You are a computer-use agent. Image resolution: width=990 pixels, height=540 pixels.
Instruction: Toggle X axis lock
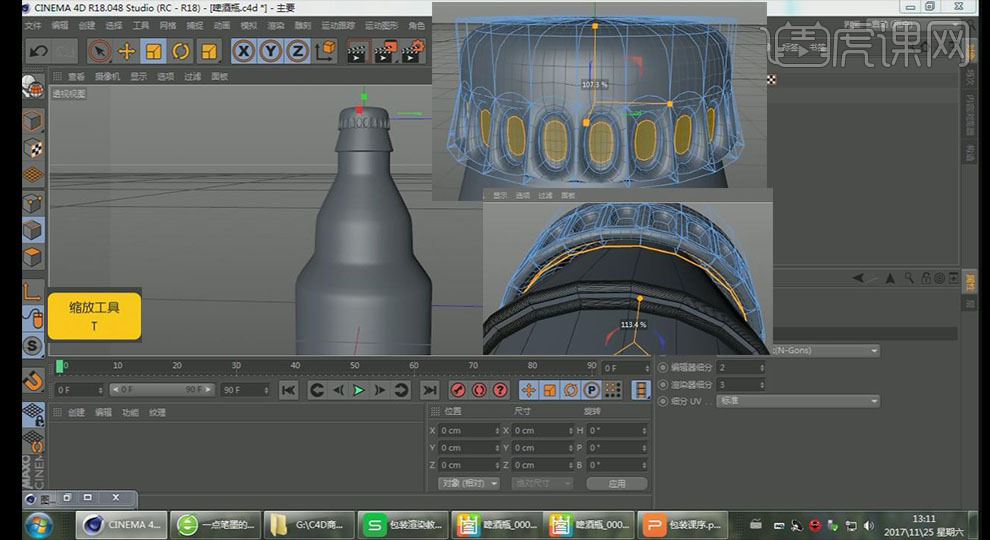click(x=243, y=51)
